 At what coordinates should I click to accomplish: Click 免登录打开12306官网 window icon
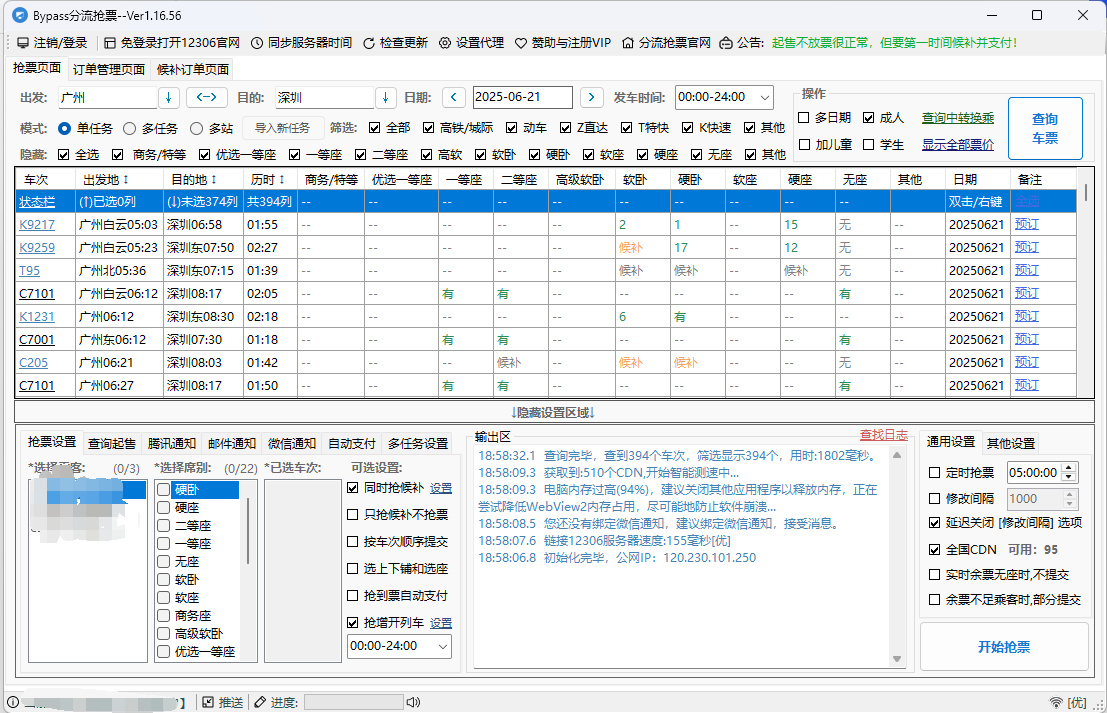pos(109,43)
